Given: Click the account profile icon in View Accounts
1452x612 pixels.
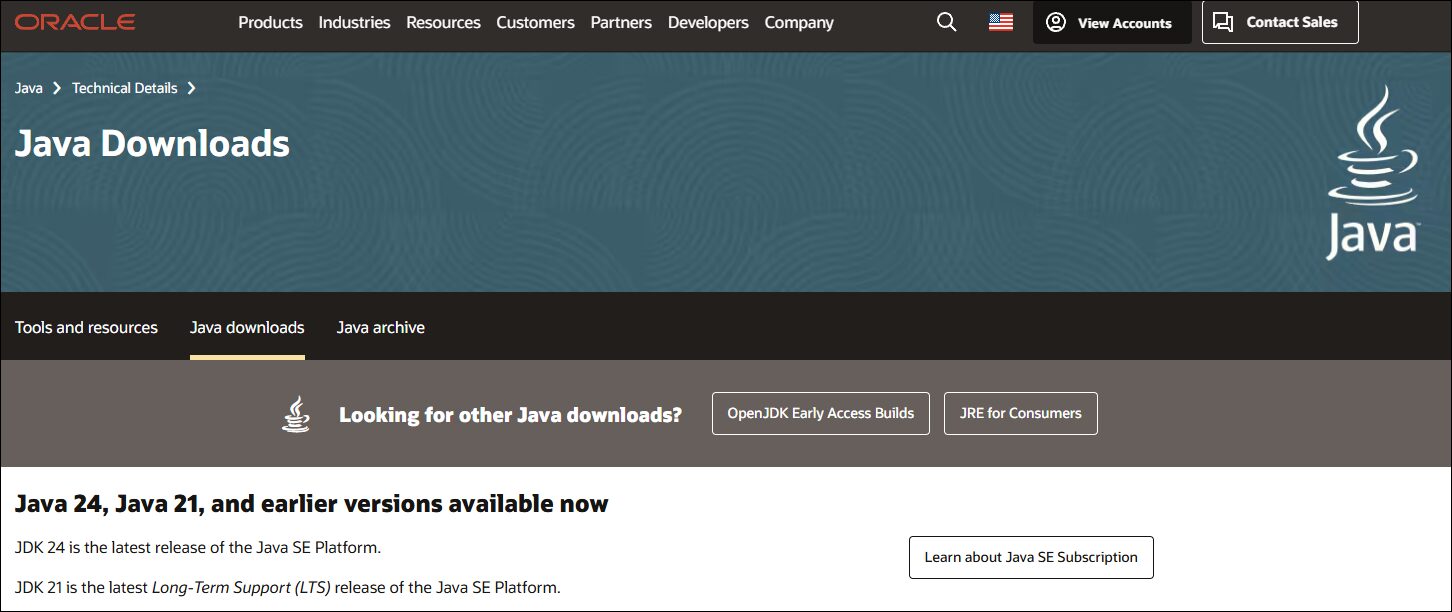Looking at the screenshot, I should pos(1056,22).
